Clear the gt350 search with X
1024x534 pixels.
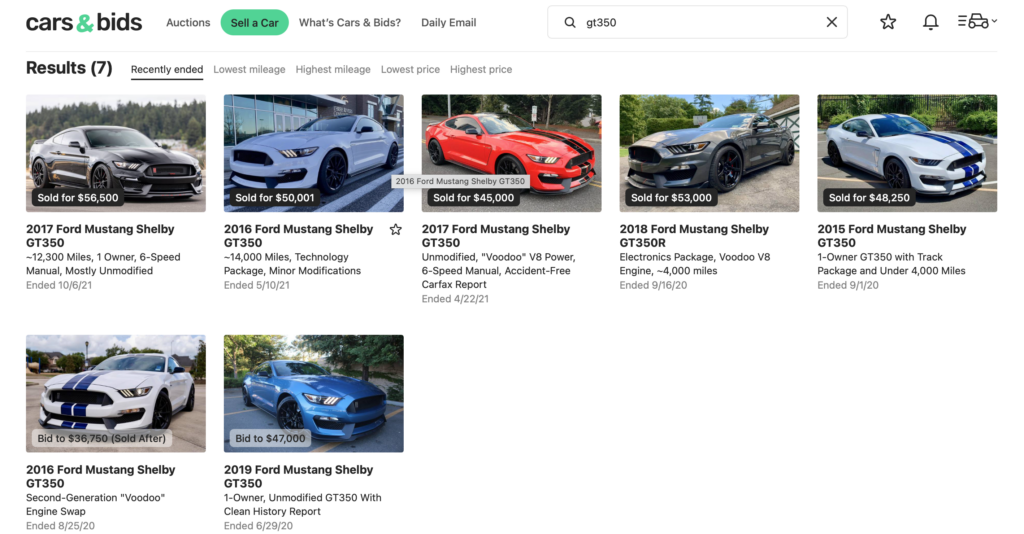click(x=831, y=22)
